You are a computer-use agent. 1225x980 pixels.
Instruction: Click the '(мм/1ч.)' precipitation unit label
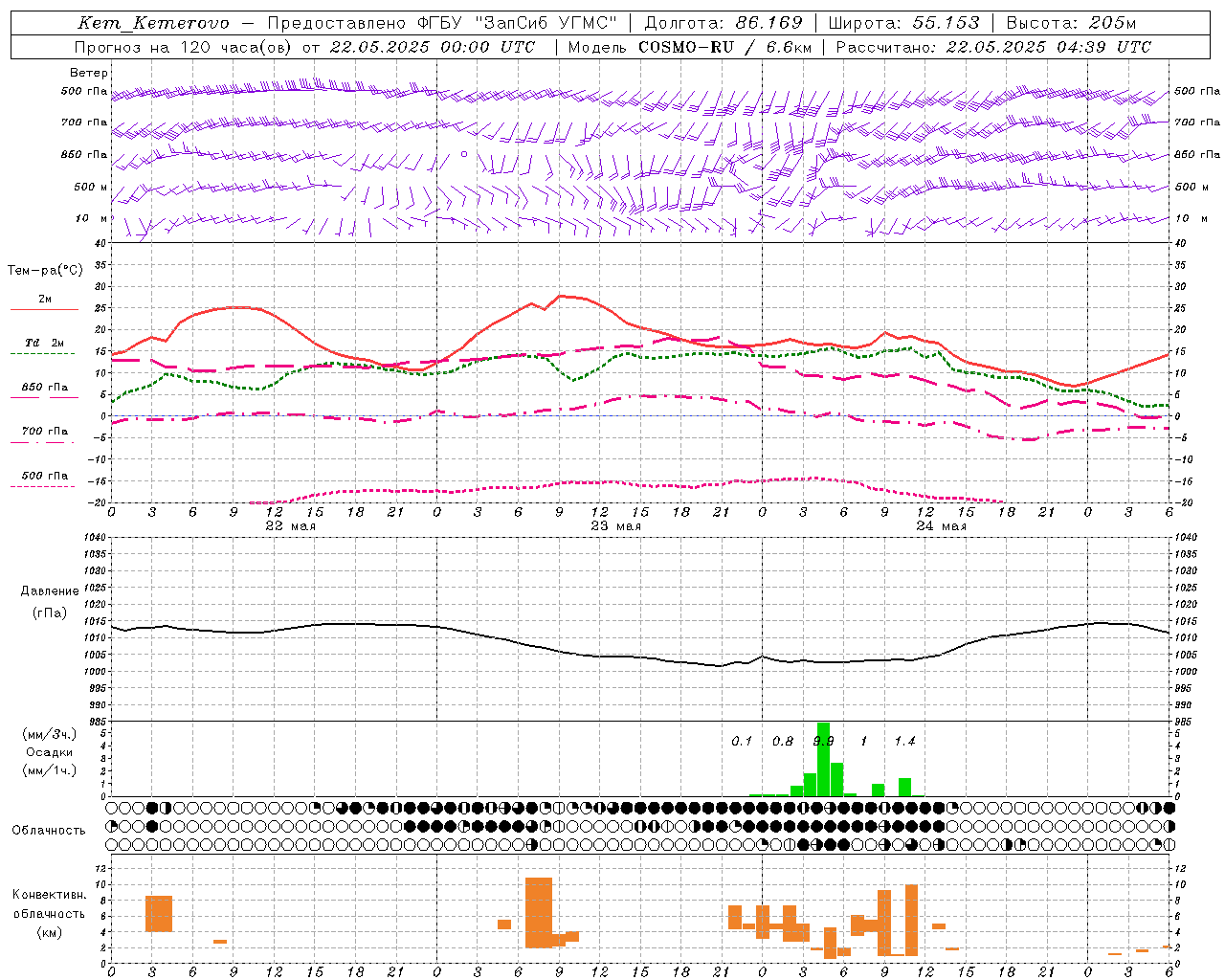click(50, 770)
